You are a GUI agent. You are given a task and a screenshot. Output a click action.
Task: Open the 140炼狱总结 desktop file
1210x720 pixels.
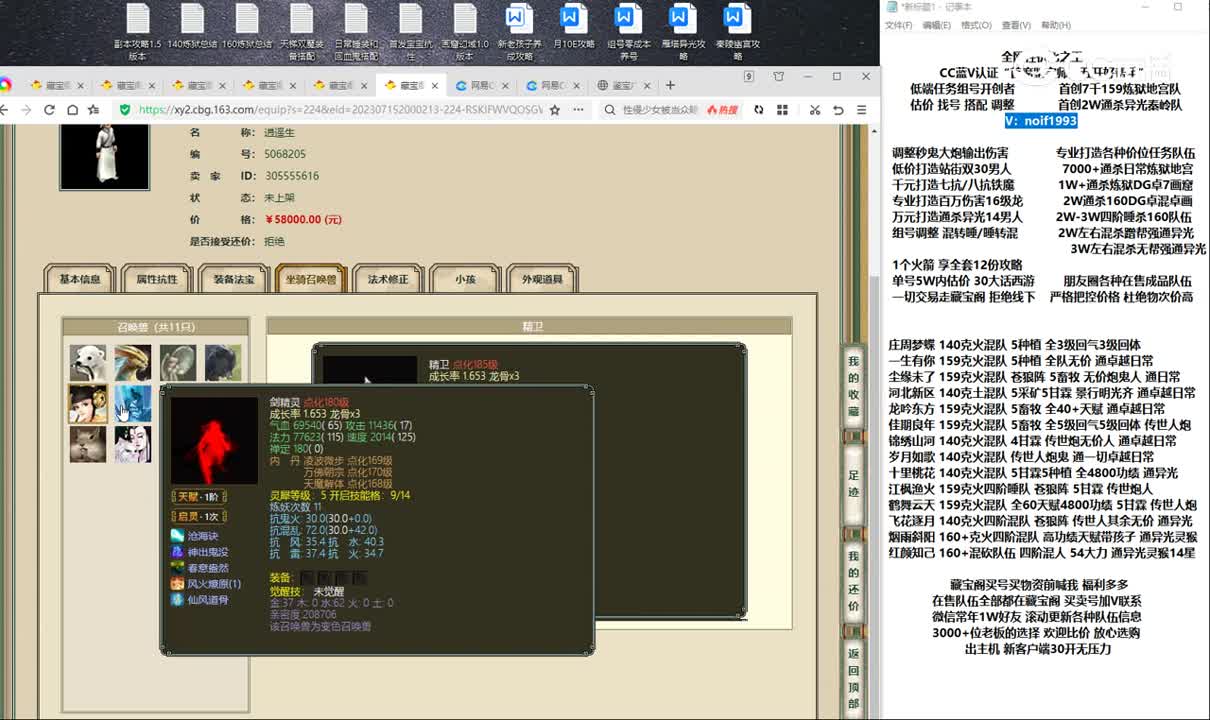(192, 27)
